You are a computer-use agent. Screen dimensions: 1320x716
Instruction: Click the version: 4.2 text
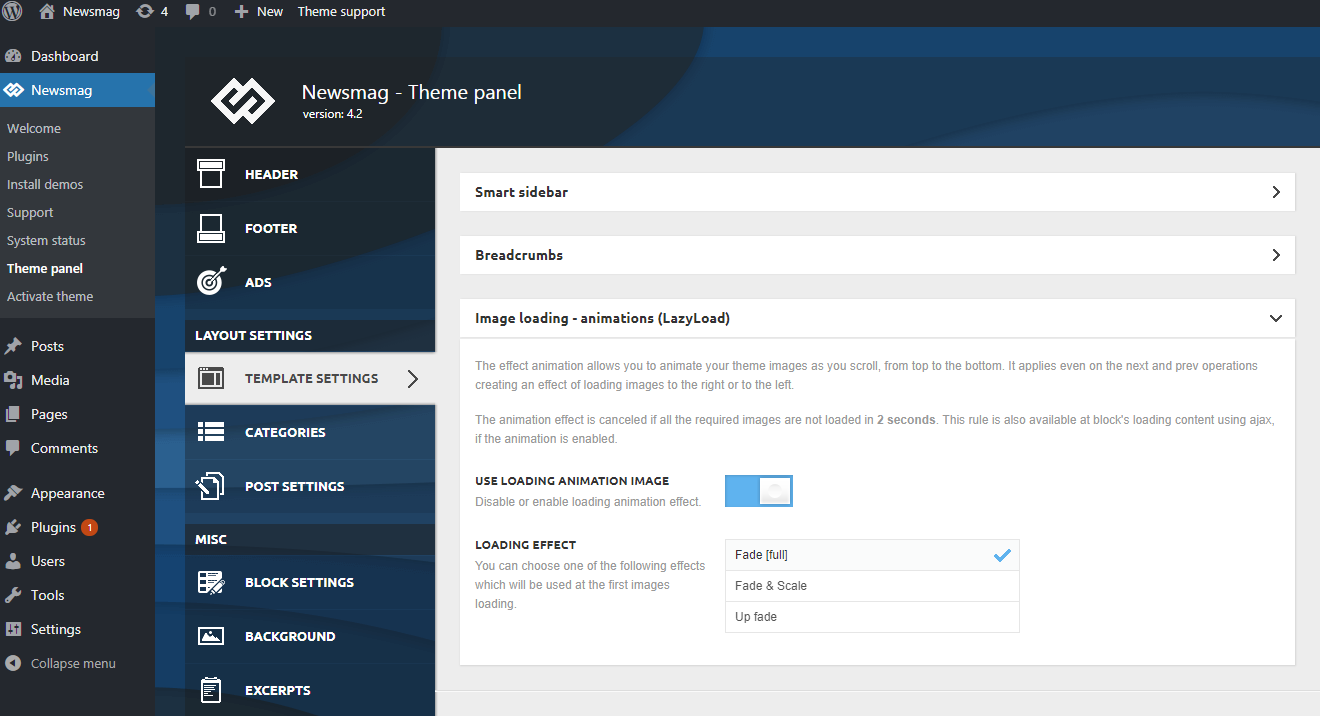(x=332, y=114)
